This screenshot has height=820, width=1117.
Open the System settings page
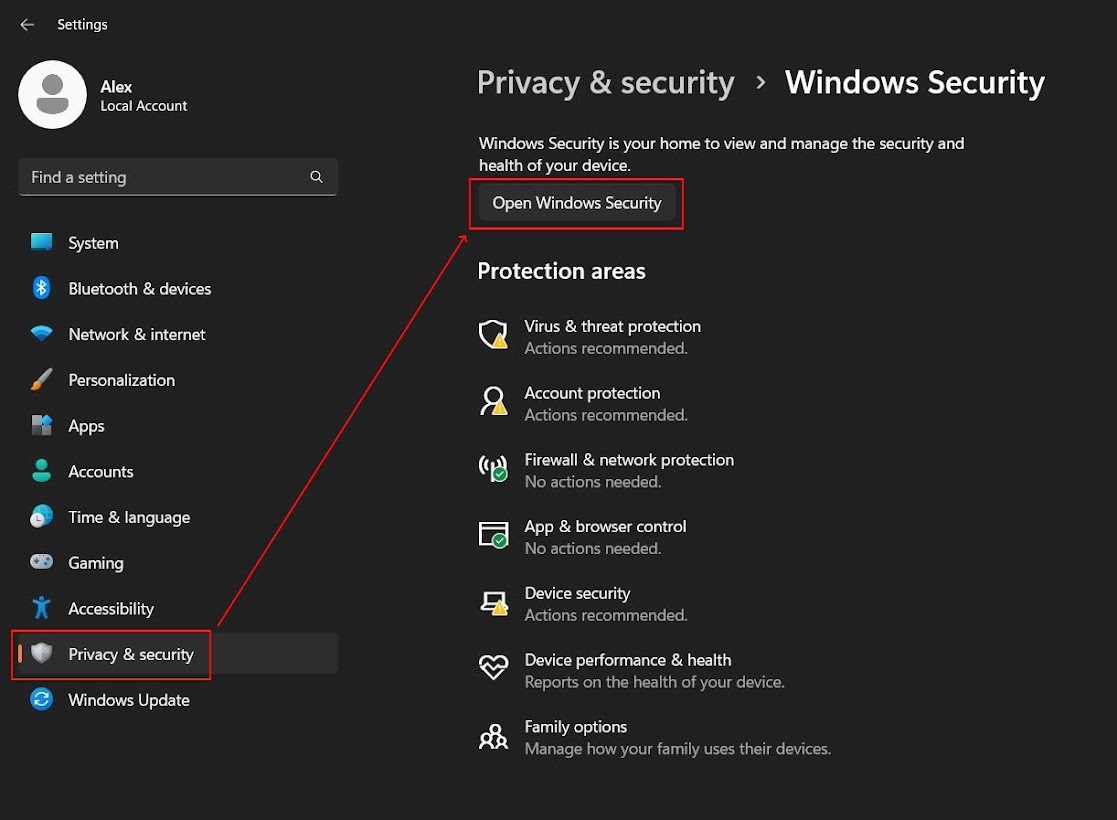tap(93, 243)
